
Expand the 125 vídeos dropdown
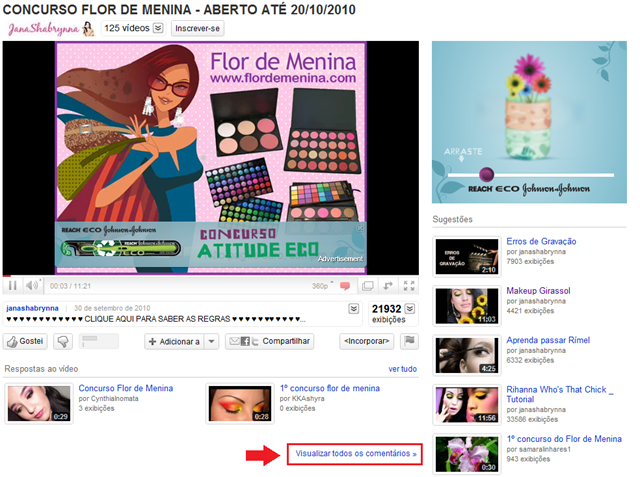click(158, 28)
